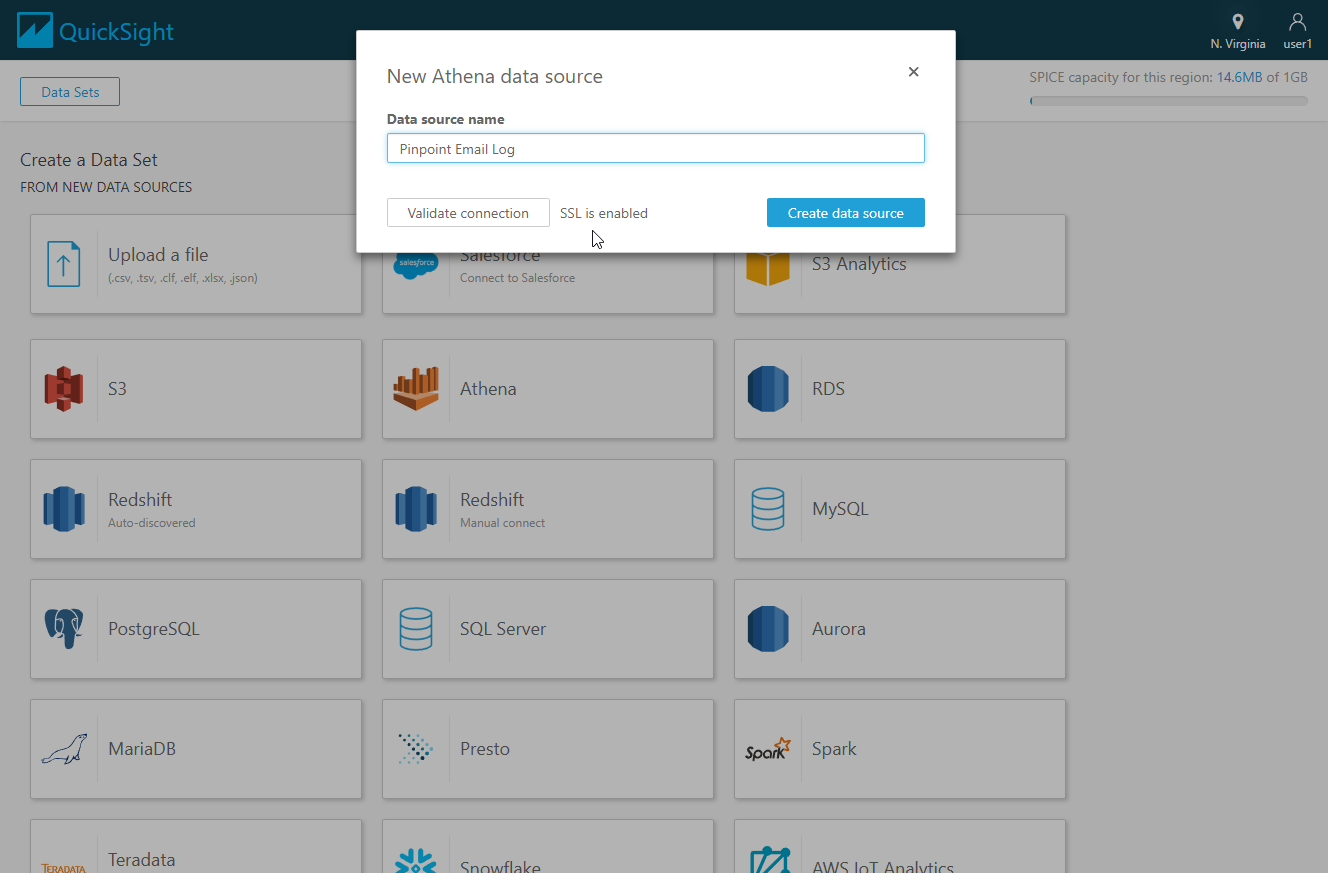Choose the Snowflake icon
Screen dimensions: 1328x873
(x=416, y=862)
